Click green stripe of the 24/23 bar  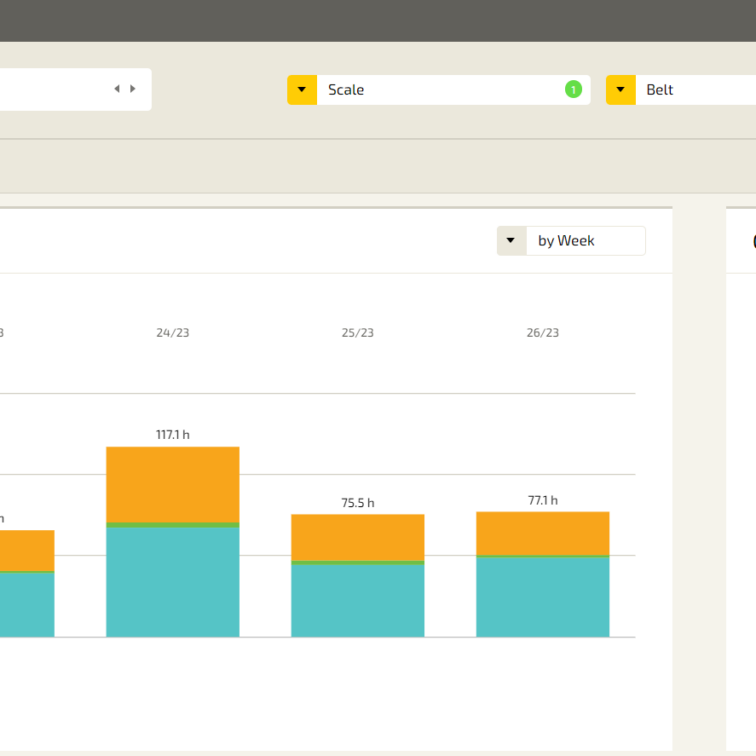[173, 525]
